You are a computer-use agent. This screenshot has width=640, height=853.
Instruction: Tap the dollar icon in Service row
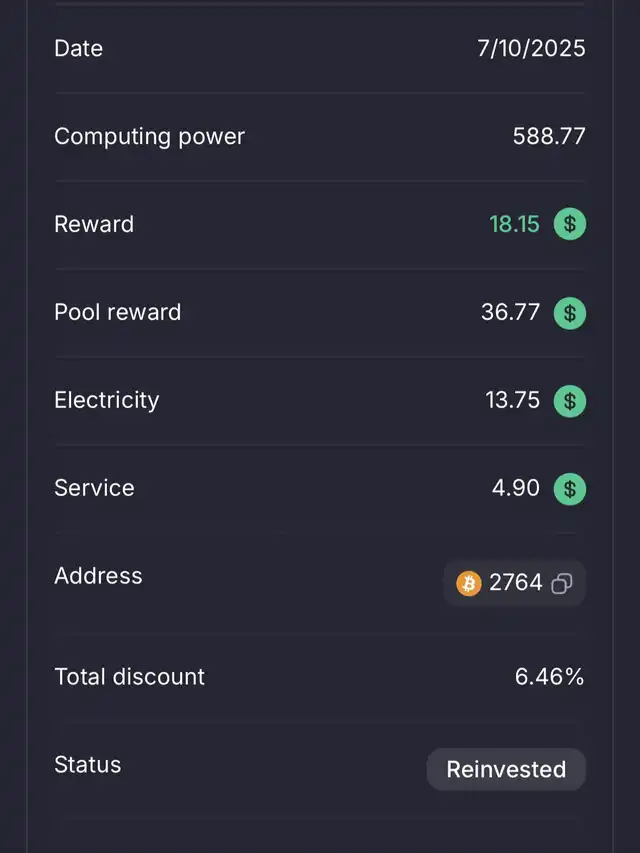point(570,489)
